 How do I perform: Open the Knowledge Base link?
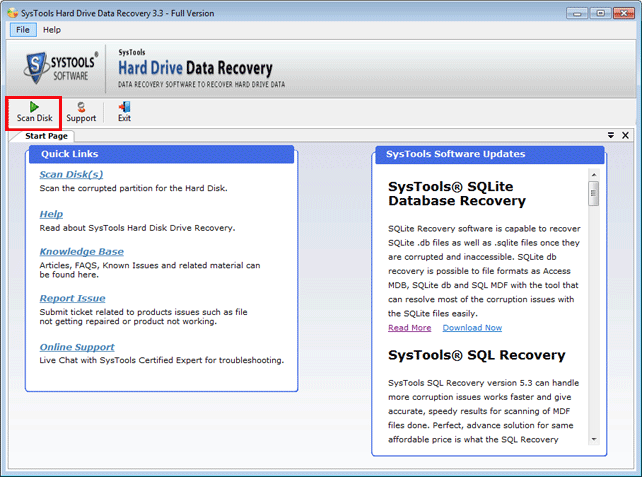tap(81, 252)
